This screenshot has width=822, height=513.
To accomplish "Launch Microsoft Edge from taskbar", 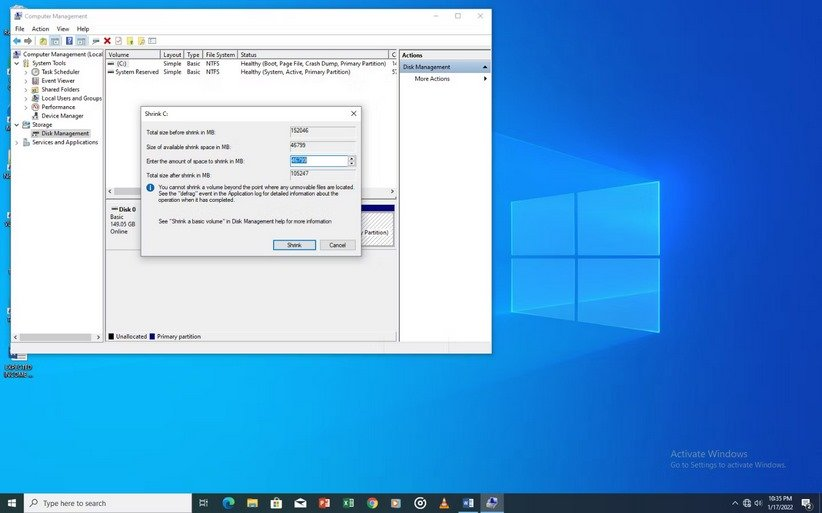I will click(x=228, y=503).
